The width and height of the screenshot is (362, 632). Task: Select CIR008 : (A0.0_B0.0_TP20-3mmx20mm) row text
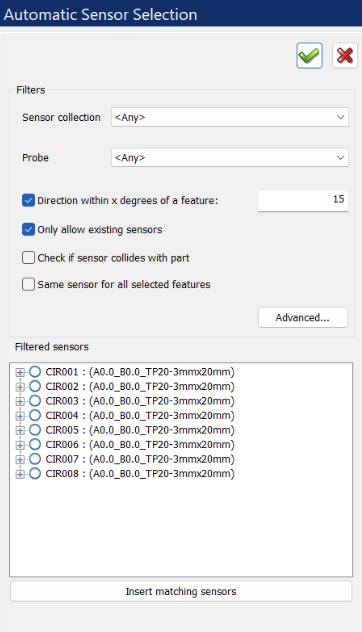(140, 473)
